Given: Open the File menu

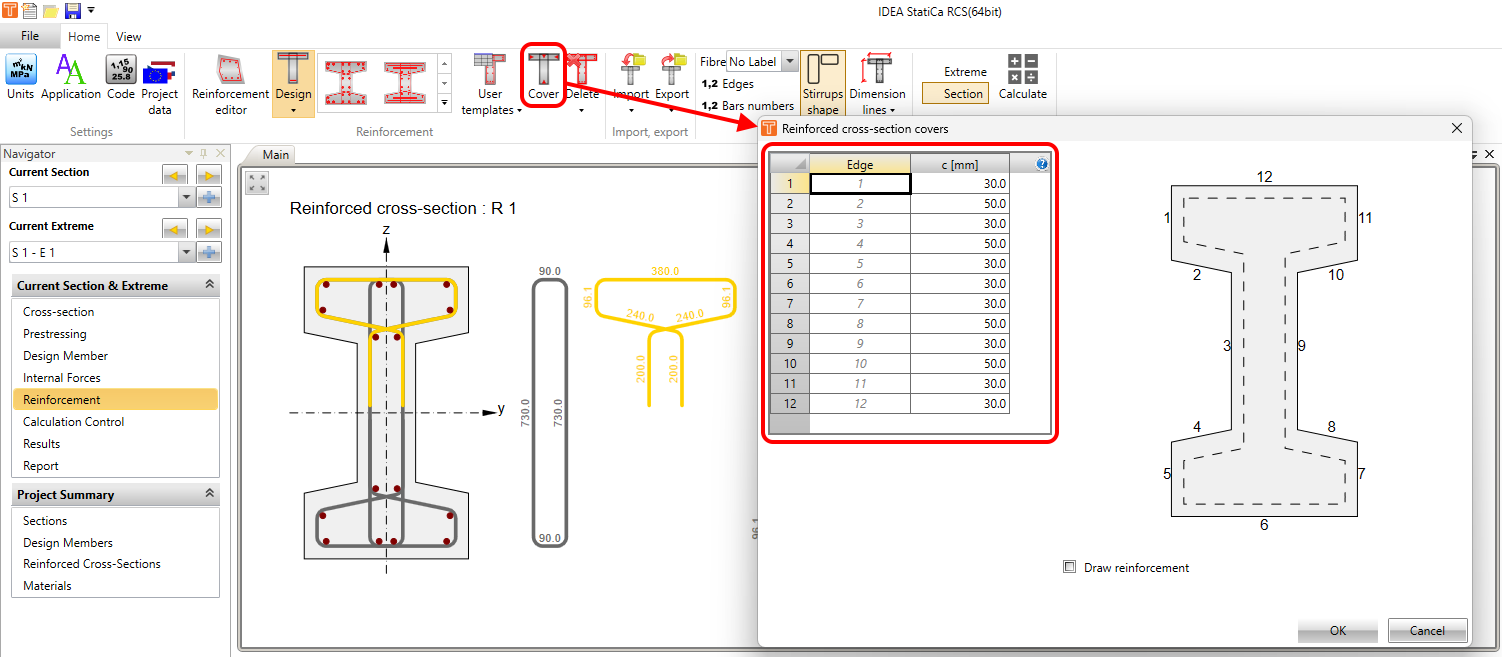Looking at the screenshot, I should 30,36.
